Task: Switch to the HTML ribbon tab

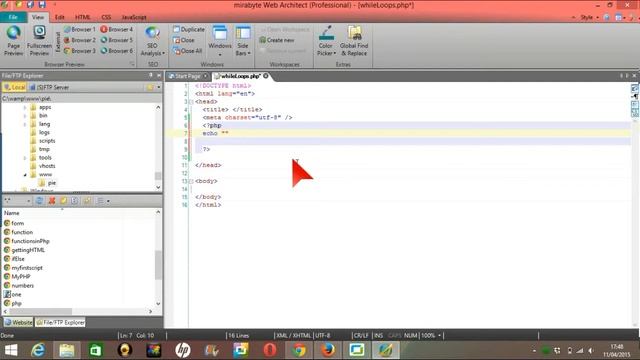Action: [x=82, y=17]
